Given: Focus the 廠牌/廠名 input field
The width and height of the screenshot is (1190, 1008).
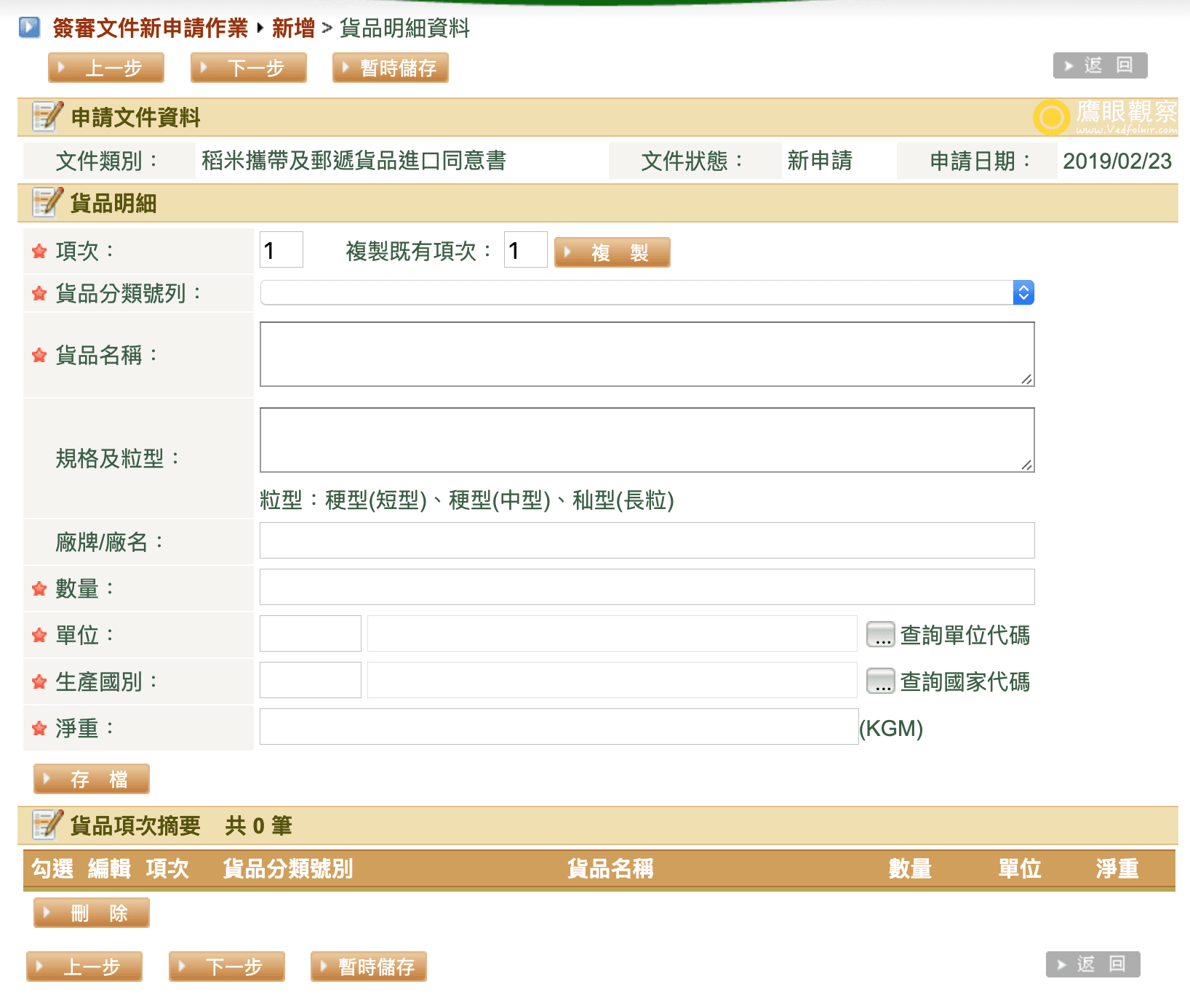Looking at the screenshot, I should point(647,540).
